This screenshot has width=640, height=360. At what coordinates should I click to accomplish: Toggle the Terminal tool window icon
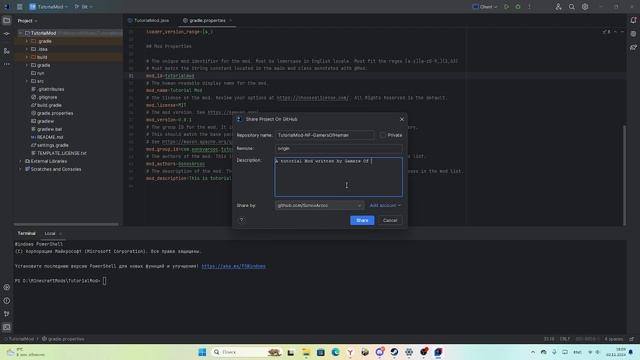coord(7,327)
